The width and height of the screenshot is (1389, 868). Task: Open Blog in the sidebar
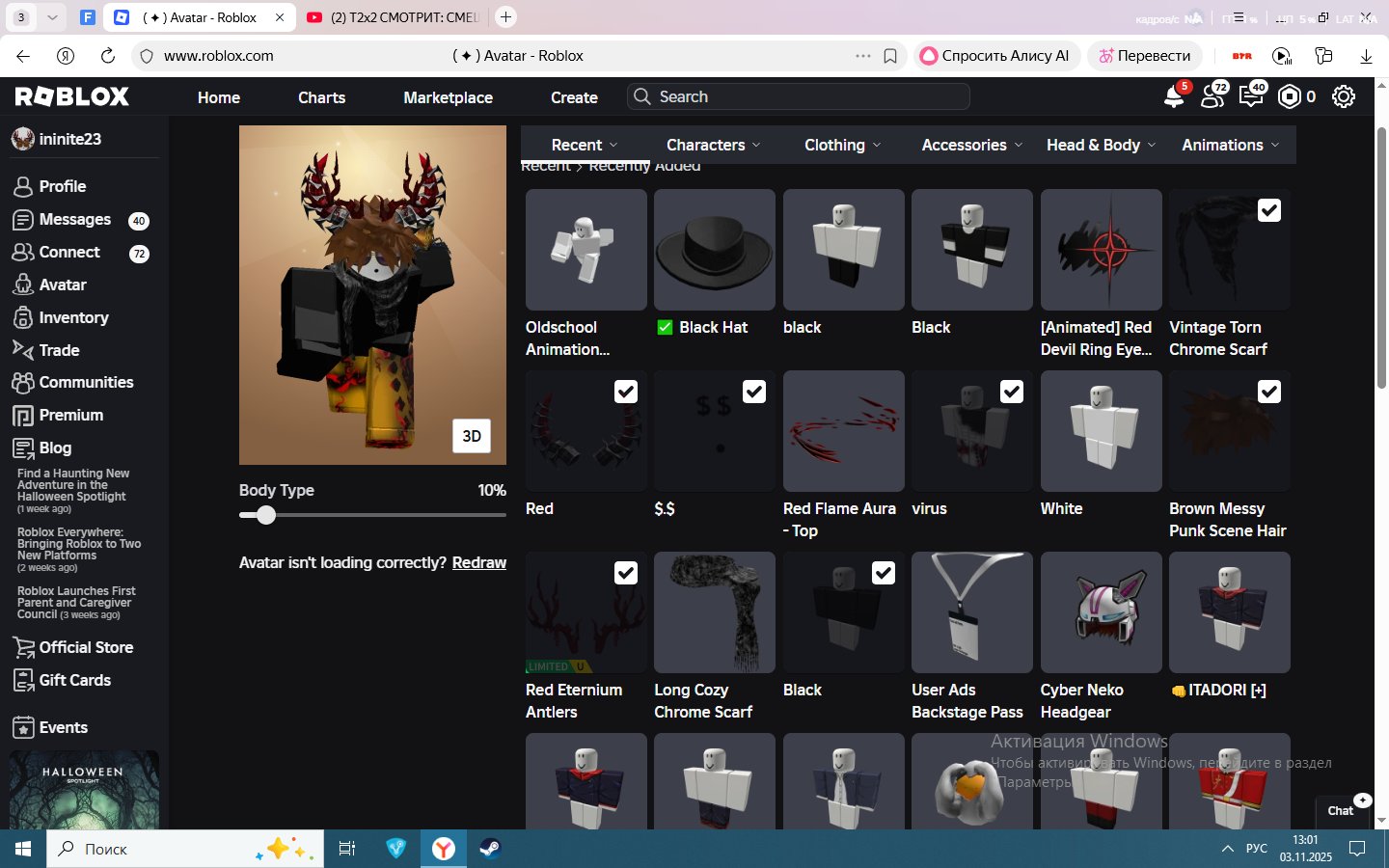click(55, 448)
